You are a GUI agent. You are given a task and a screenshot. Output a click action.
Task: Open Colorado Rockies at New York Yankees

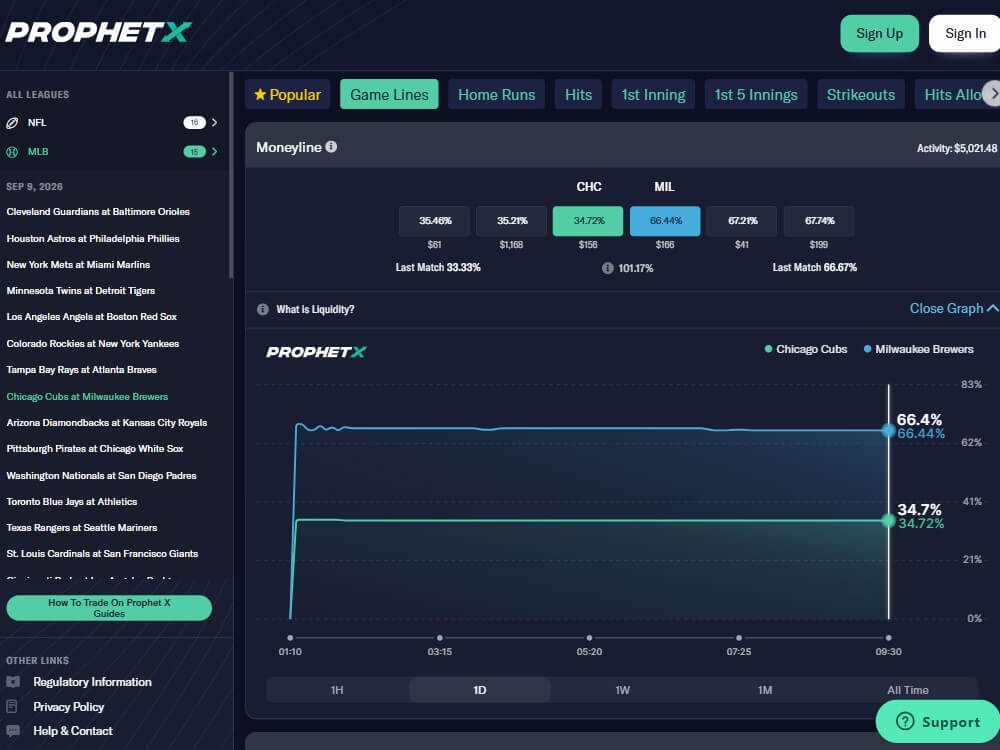pyautogui.click(x=93, y=344)
